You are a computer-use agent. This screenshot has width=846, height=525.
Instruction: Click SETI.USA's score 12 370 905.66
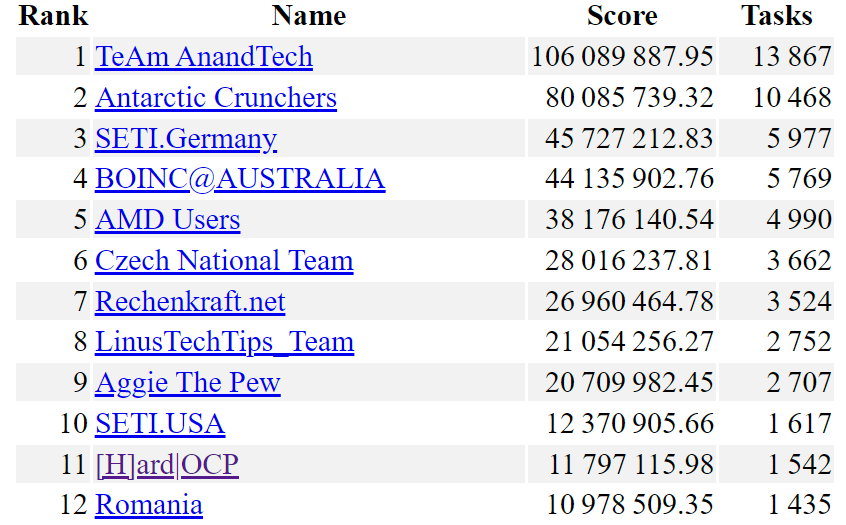[629, 424]
